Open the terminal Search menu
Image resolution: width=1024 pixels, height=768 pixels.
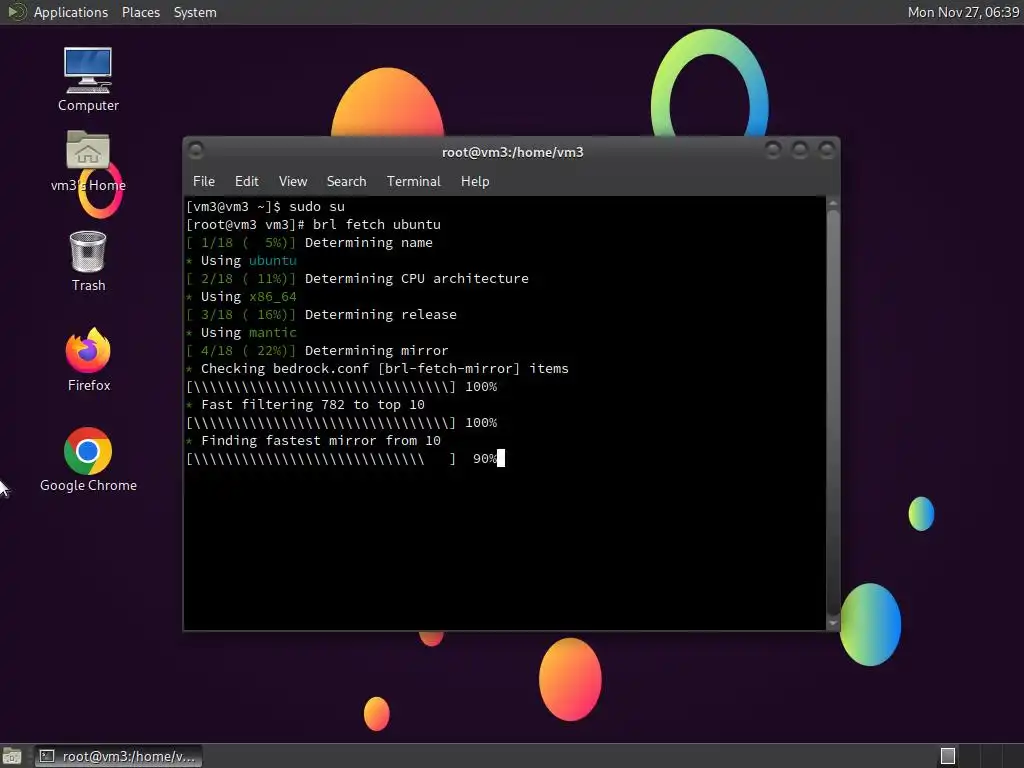coord(346,182)
